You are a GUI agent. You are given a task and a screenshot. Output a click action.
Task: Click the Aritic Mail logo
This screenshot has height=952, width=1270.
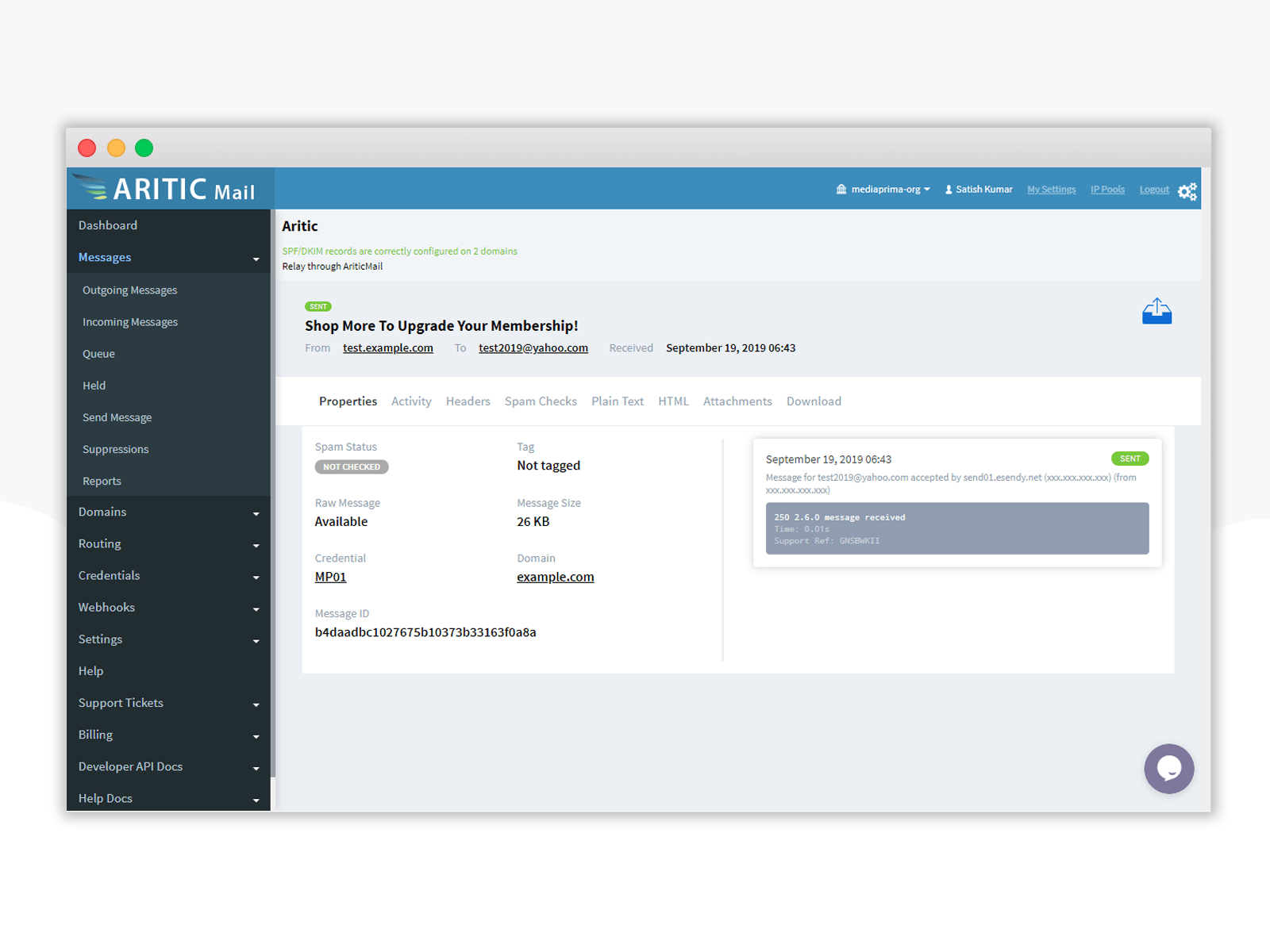pyautogui.click(x=165, y=189)
